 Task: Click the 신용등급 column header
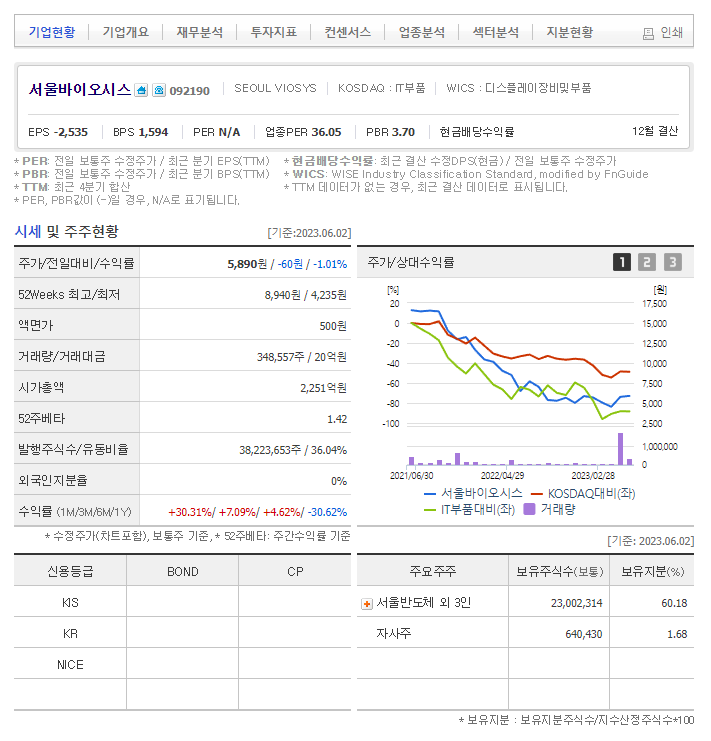point(70,571)
